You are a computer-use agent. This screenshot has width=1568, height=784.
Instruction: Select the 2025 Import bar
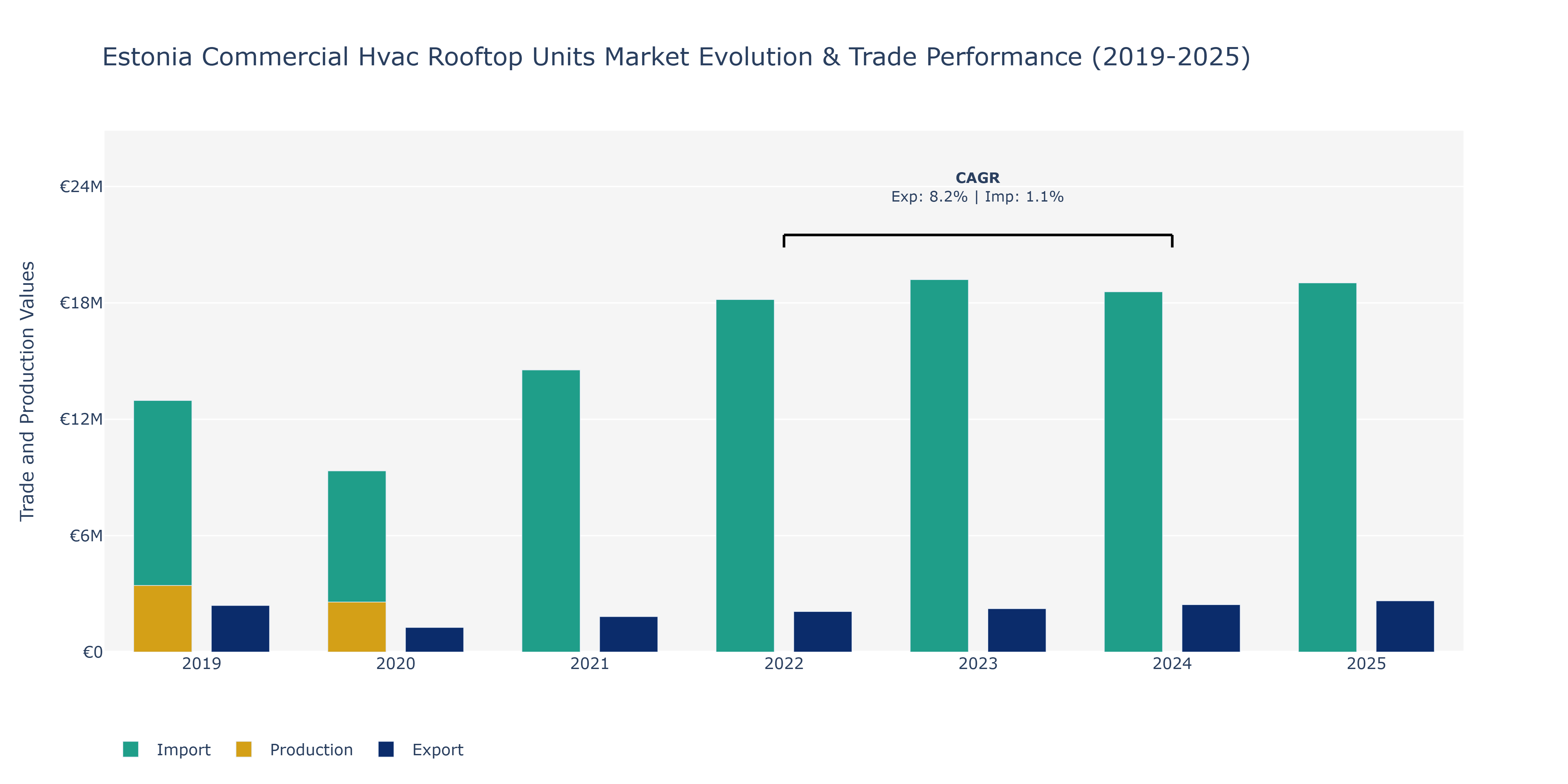pyautogui.click(x=1328, y=467)
